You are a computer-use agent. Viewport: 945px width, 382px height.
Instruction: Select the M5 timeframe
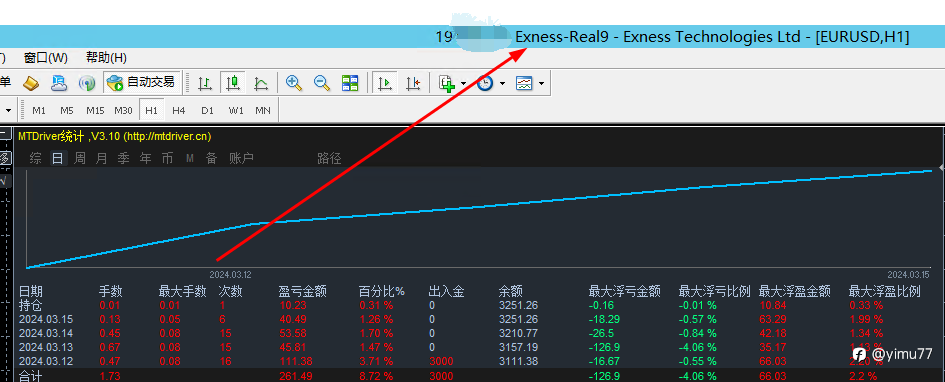[x=67, y=110]
